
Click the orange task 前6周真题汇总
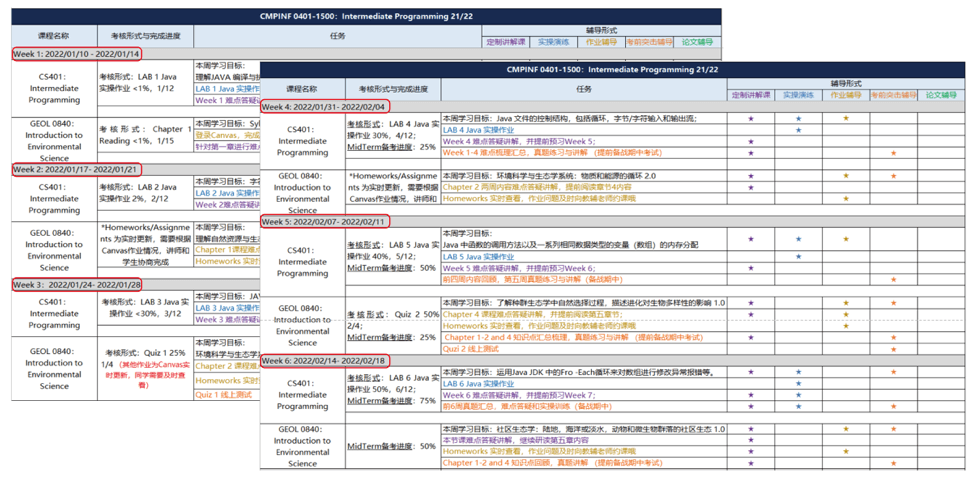[527, 406]
